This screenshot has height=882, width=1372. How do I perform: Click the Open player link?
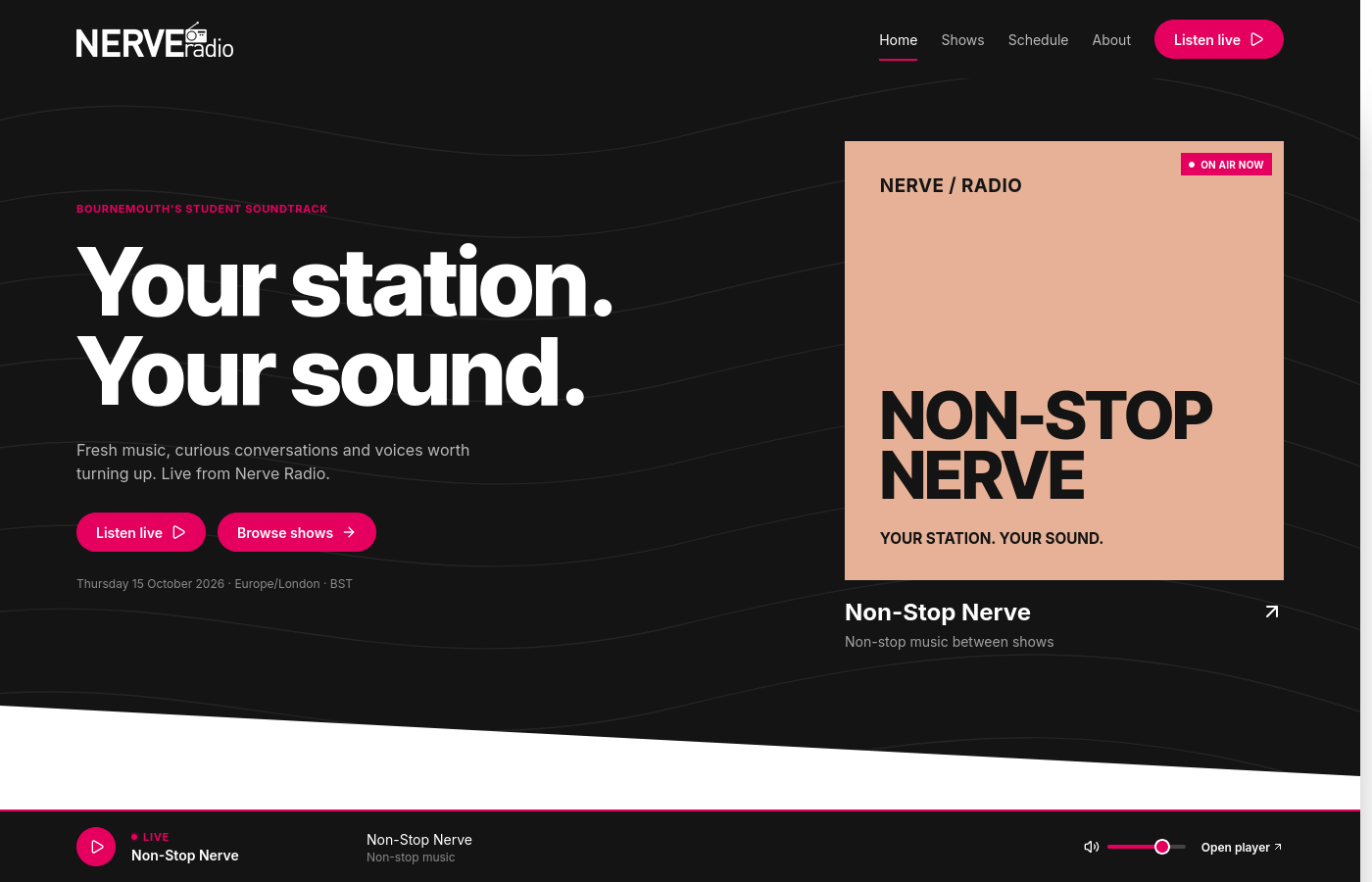[x=1242, y=847]
